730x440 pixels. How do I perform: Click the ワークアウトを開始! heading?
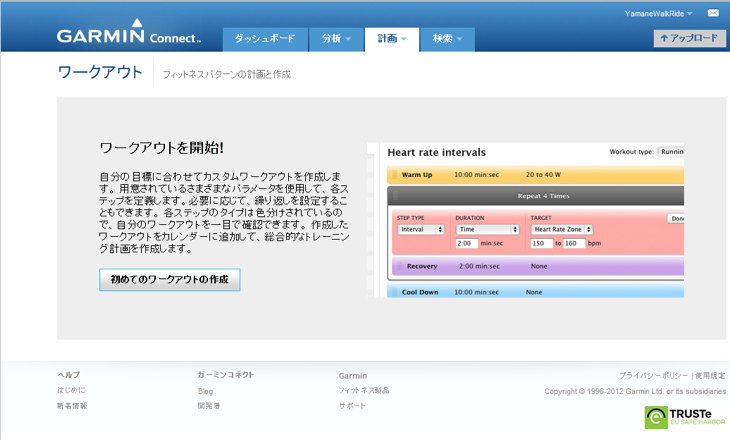[162, 148]
